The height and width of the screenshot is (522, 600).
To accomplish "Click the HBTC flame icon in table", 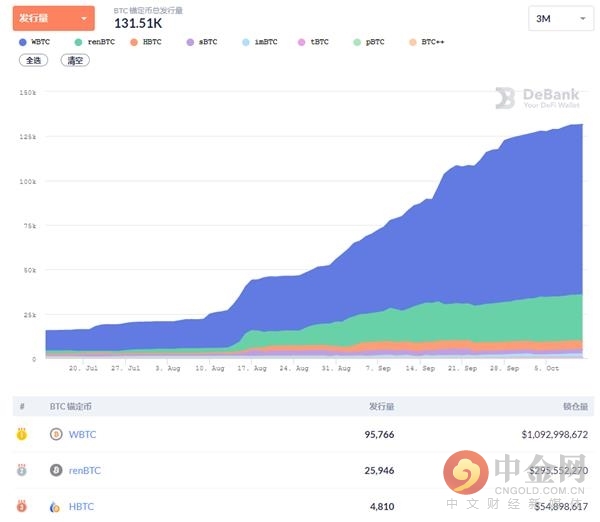I will point(55,507).
